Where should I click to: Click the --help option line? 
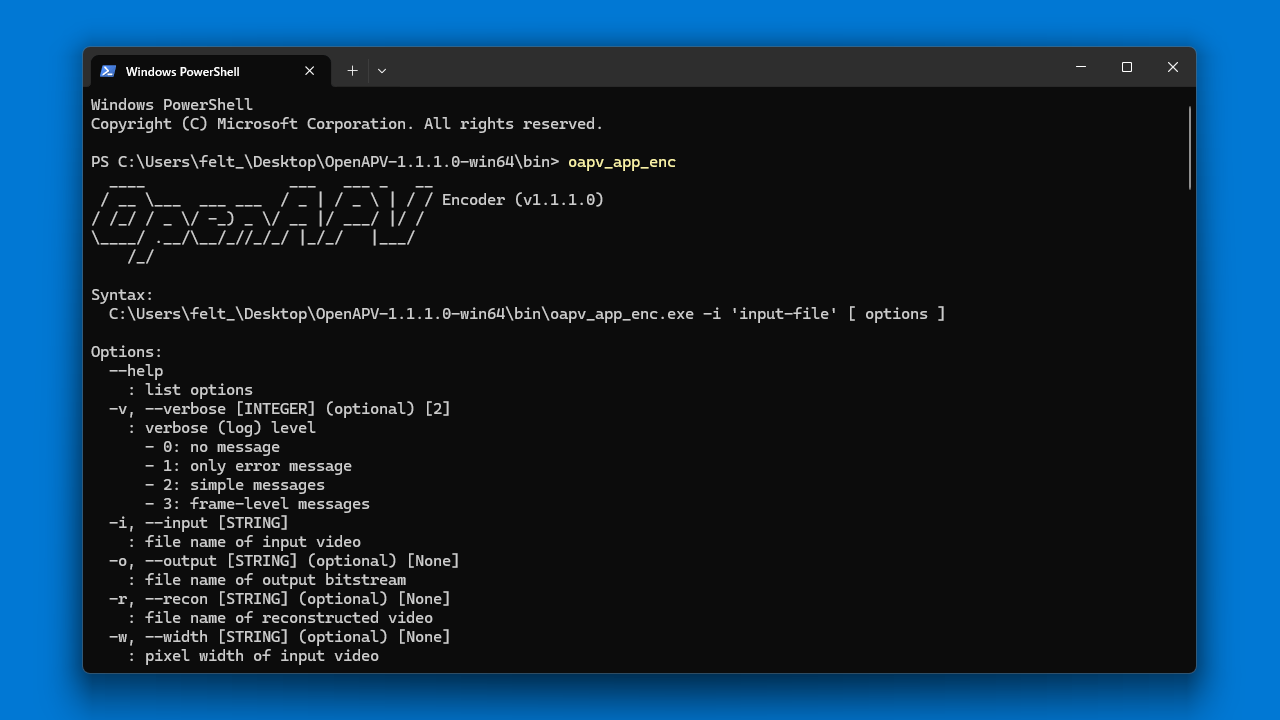(136, 371)
